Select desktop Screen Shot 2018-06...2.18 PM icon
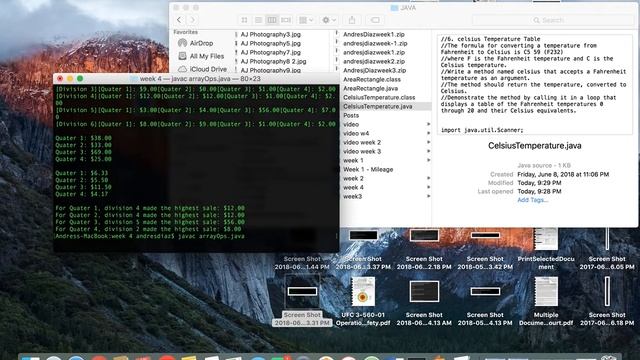Image resolution: width=640 pixels, height=360 pixels. (x=424, y=235)
